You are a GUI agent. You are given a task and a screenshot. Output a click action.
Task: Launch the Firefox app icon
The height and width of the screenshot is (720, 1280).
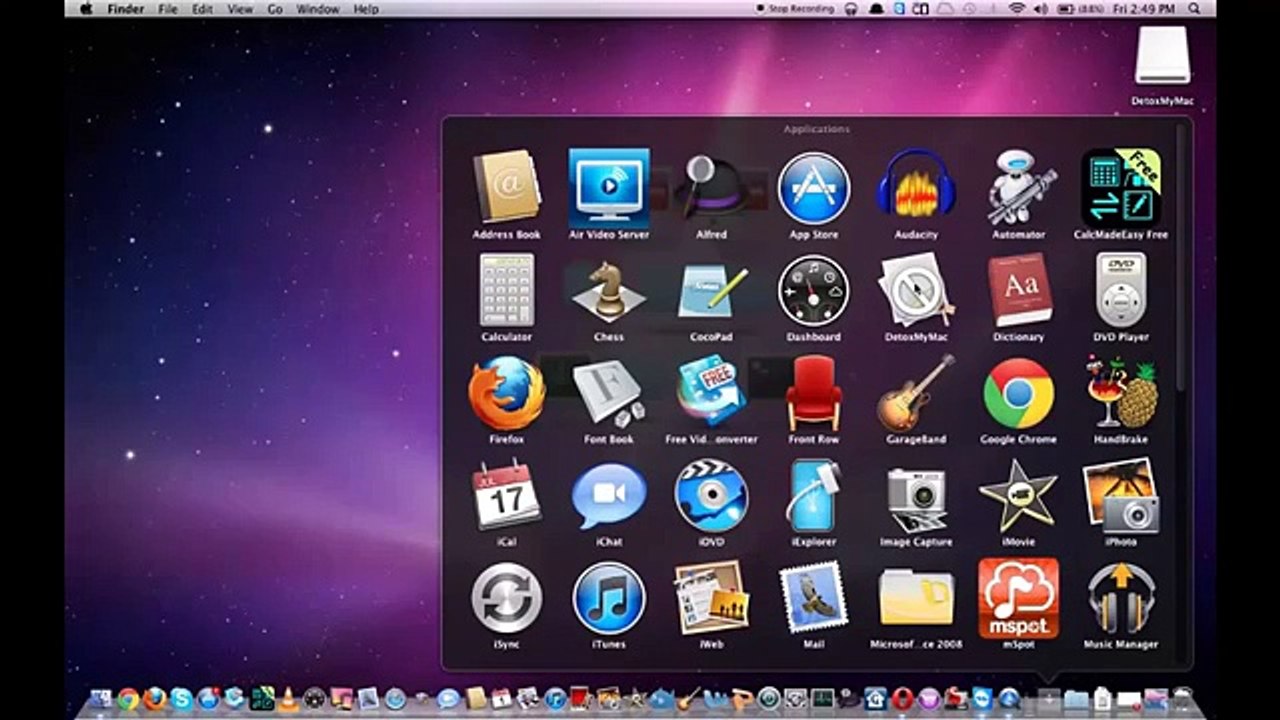pyautogui.click(x=507, y=393)
